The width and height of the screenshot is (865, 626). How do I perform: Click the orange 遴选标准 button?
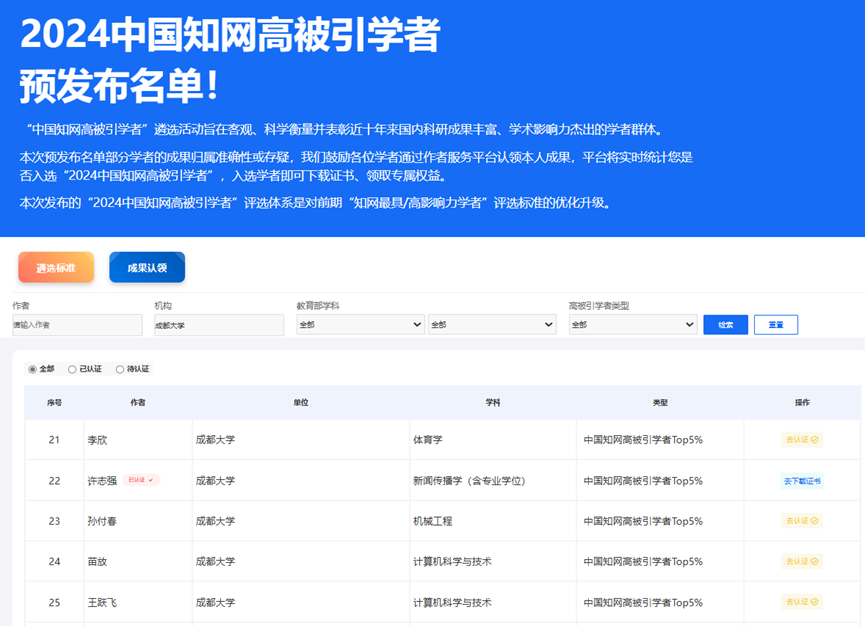coord(56,268)
